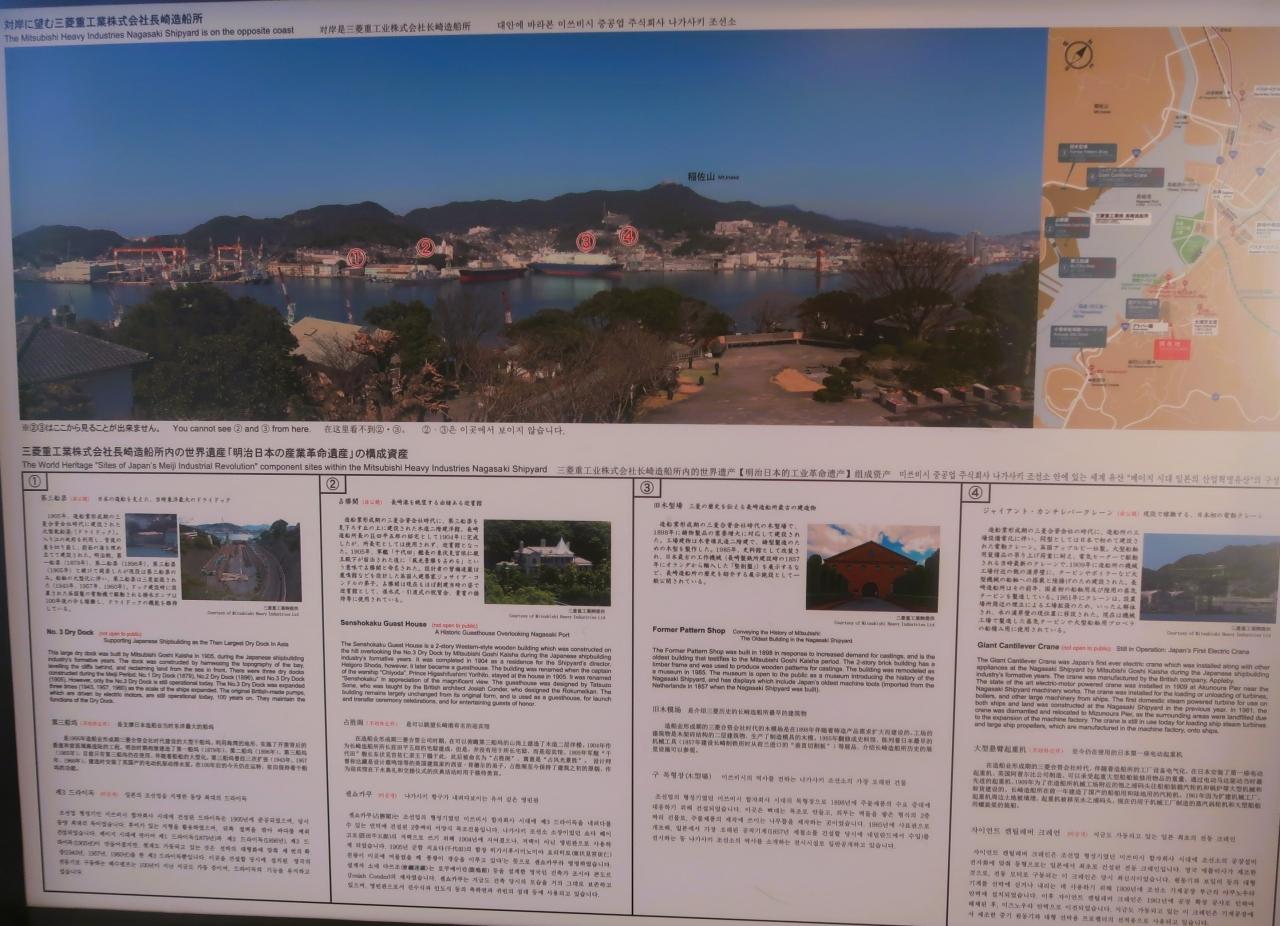Open the red brick Former Pattern Shop photo
This screenshot has width=1280, height=926.
coord(872,568)
